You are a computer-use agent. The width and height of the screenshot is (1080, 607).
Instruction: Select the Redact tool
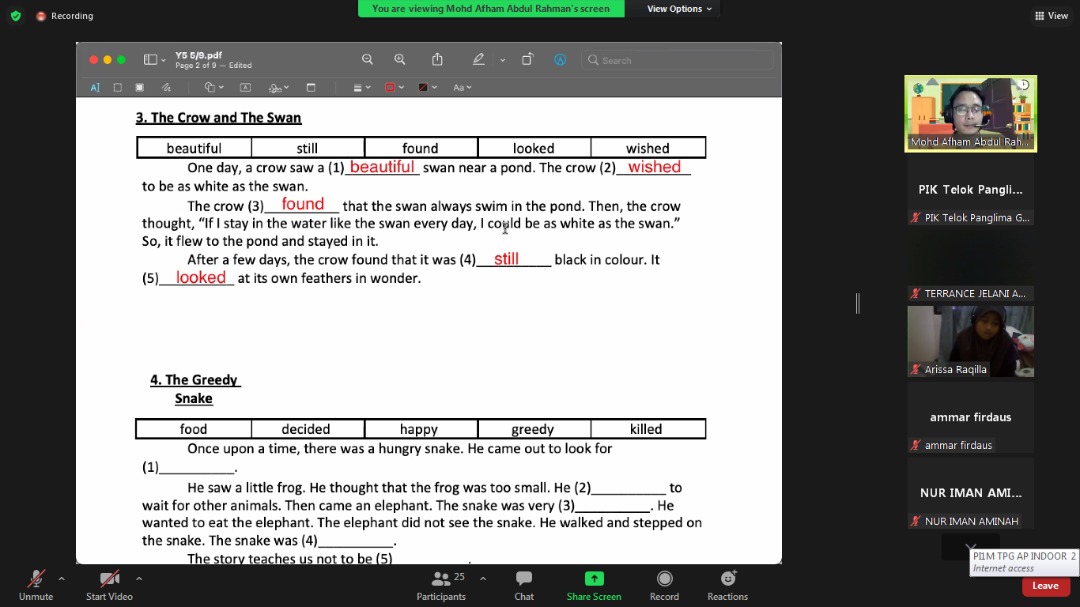point(140,88)
